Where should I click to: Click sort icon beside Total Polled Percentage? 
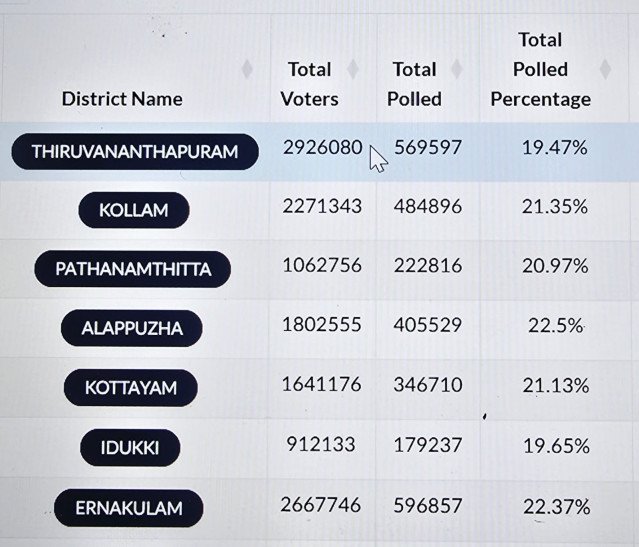[604, 69]
